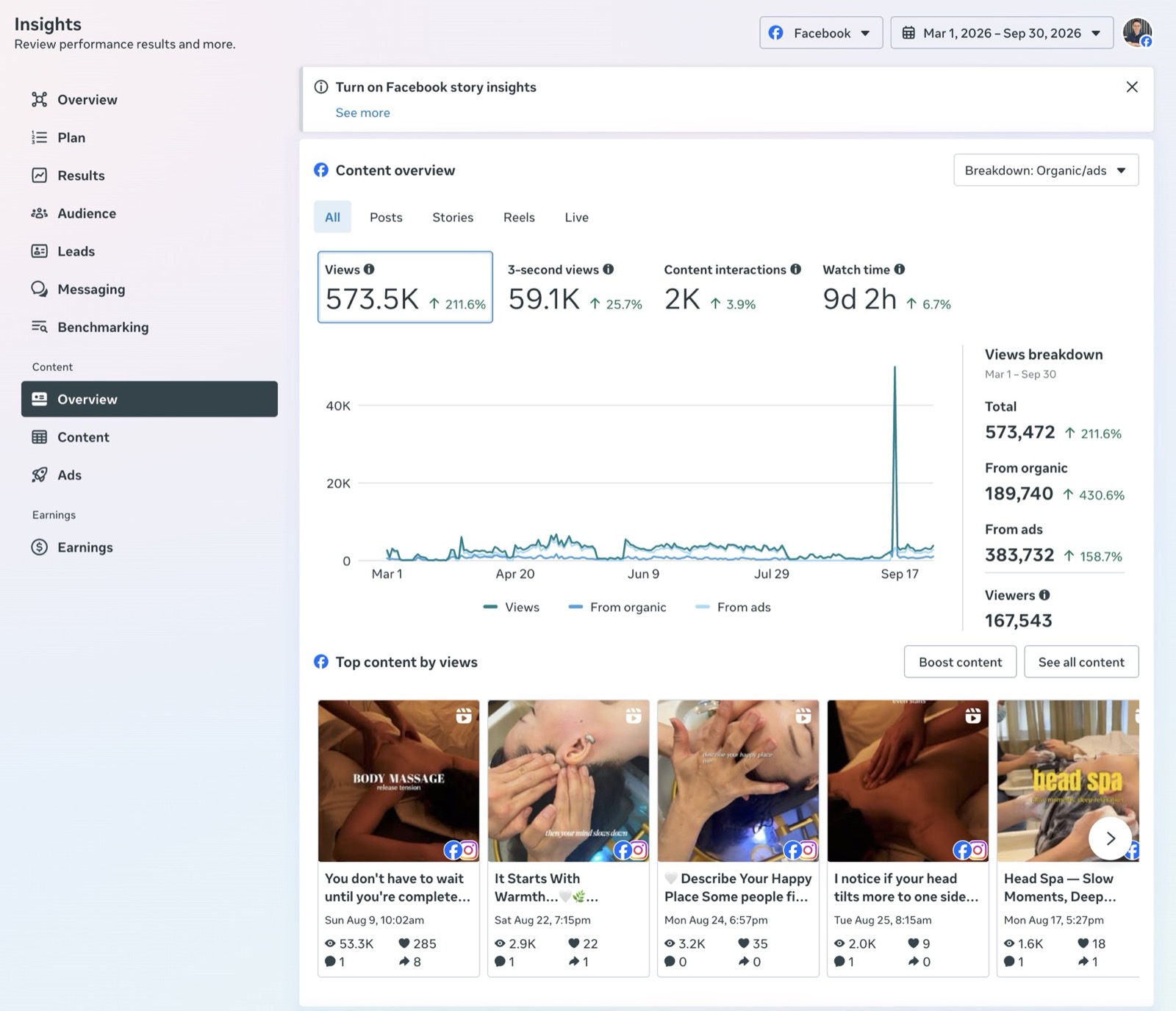Switch to the Posts tab
The image size is (1176, 1011).
click(386, 217)
